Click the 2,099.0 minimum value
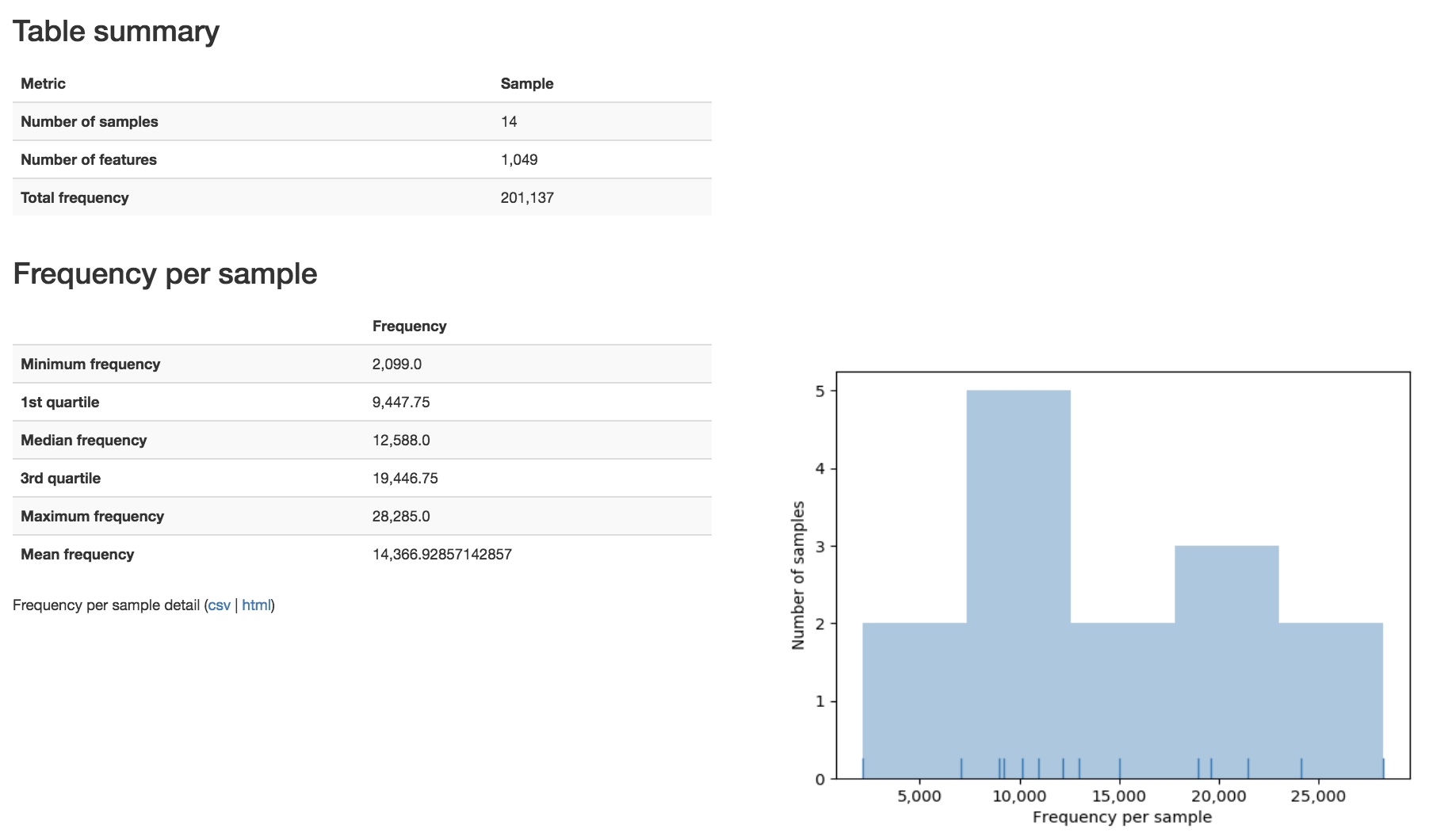The image size is (1433, 840). pos(397,365)
